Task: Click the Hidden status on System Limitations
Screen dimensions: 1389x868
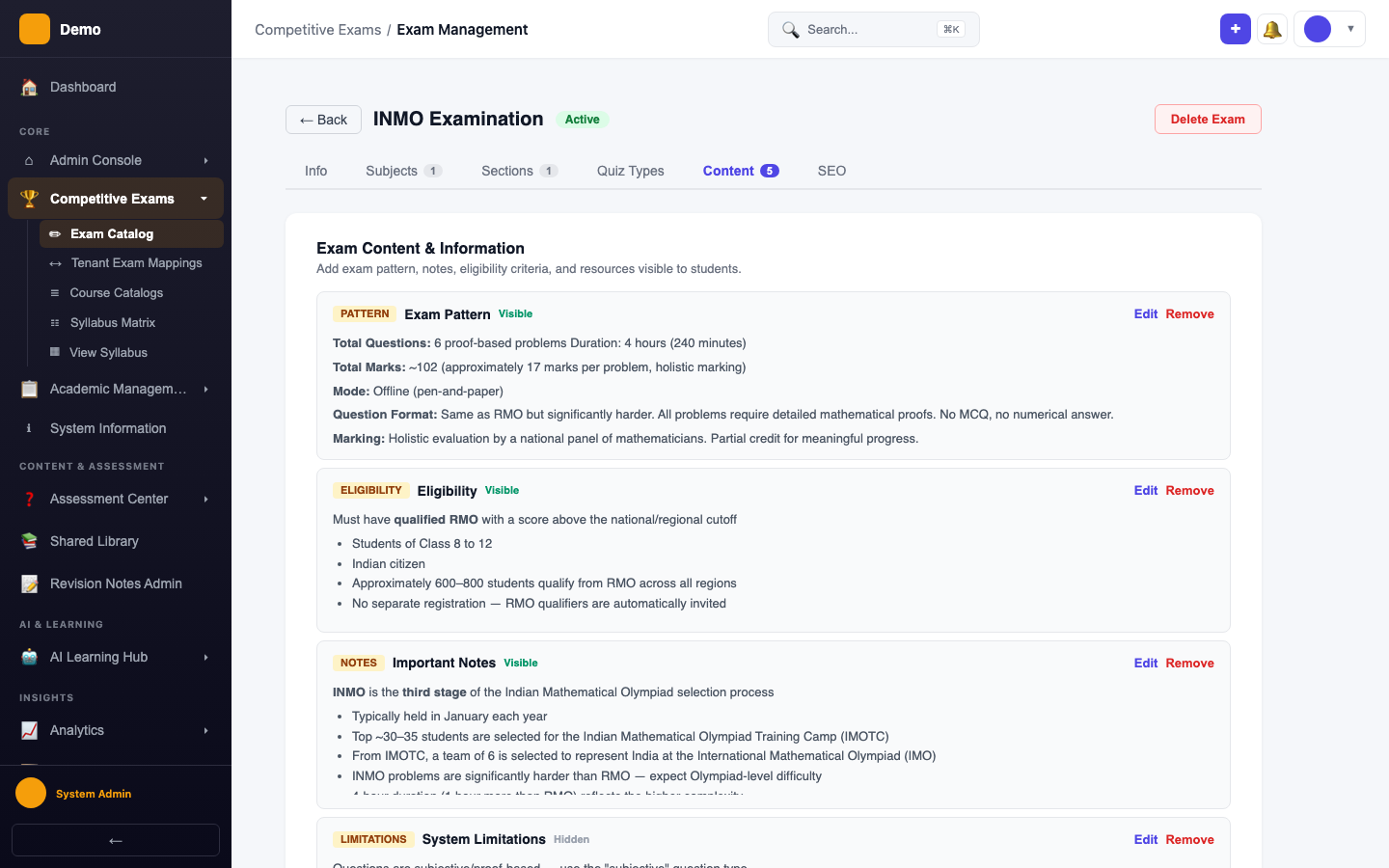Action: click(571, 840)
